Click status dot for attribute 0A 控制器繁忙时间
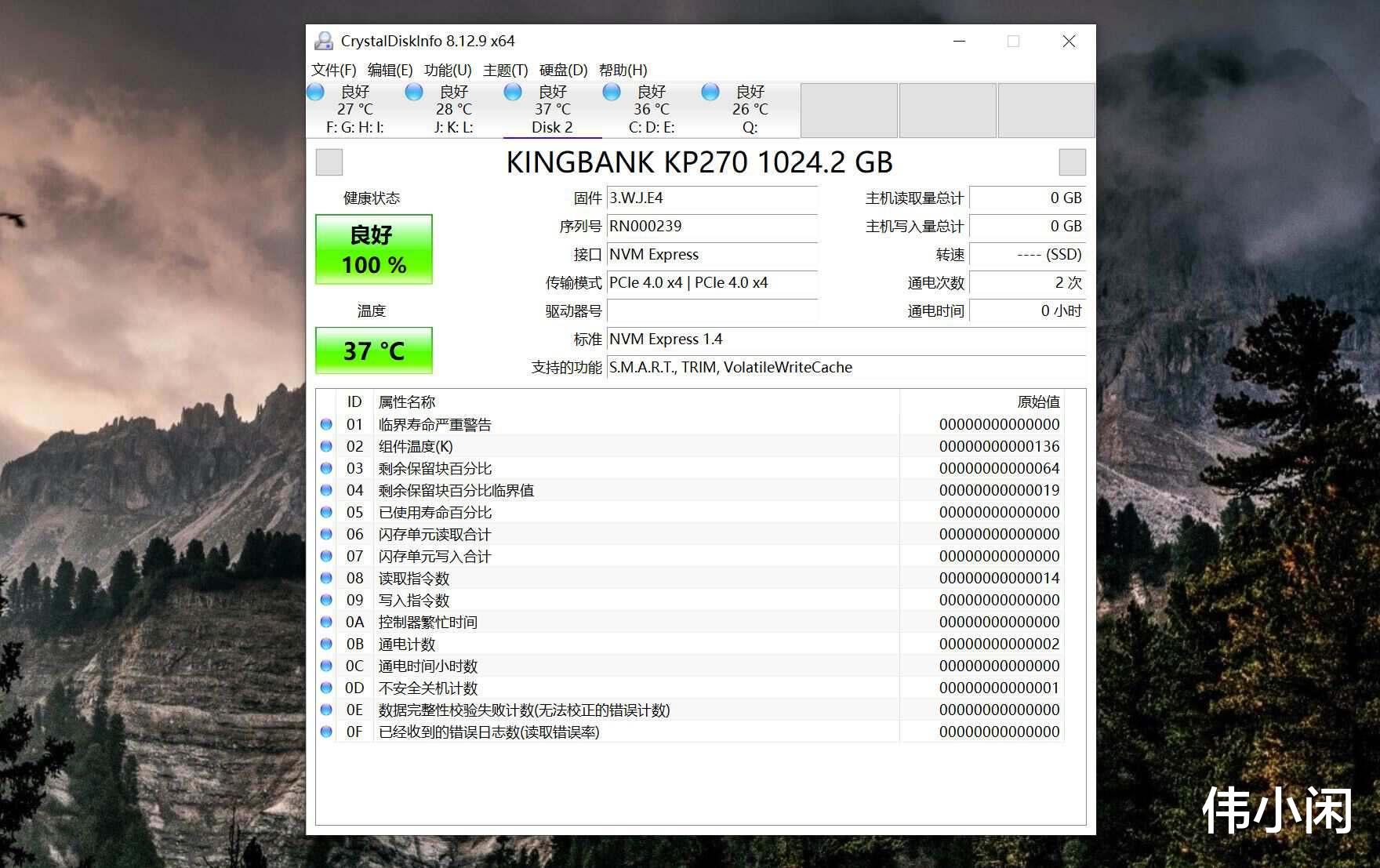 point(326,622)
